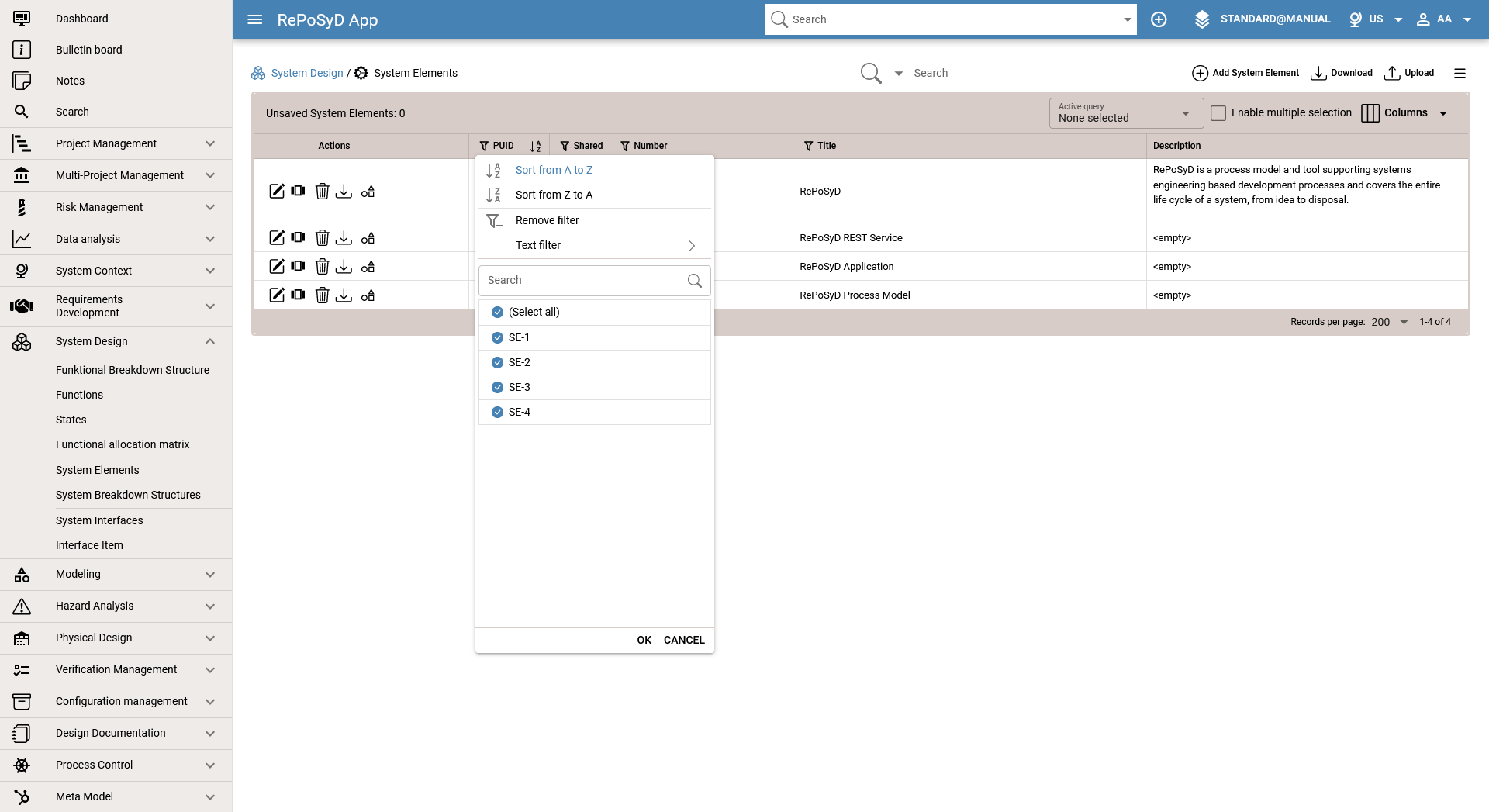Open Functional allocation matrix sidebar item

pyautogui.click(x=123, y=444)
